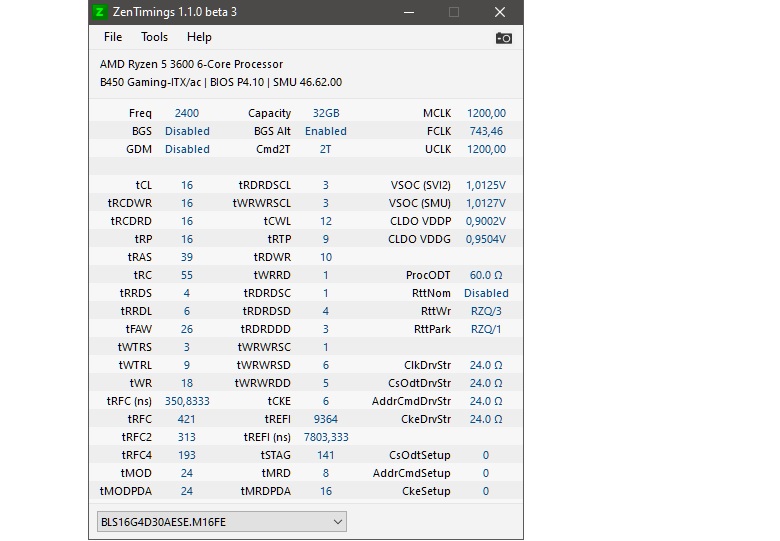Viewport: 780px width, 541px height.
Task: Click the tRAS value 39
Action: click(x=187, y=257)
